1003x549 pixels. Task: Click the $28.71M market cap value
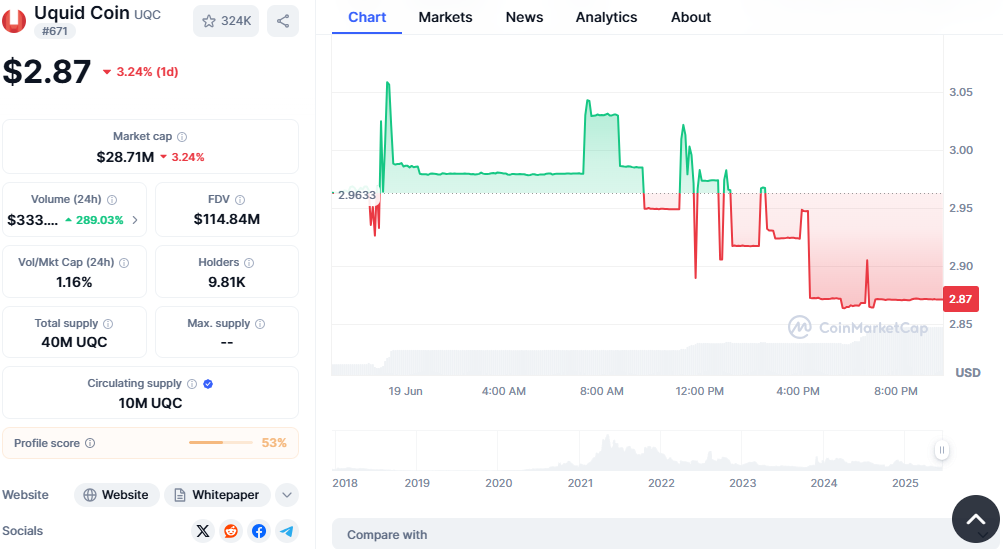[125, 157]
